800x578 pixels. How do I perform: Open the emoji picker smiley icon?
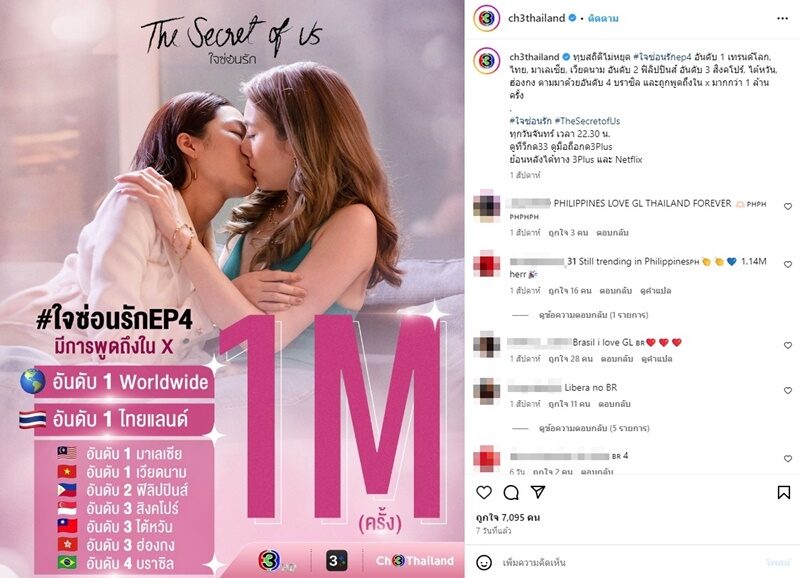pos(484,562)
